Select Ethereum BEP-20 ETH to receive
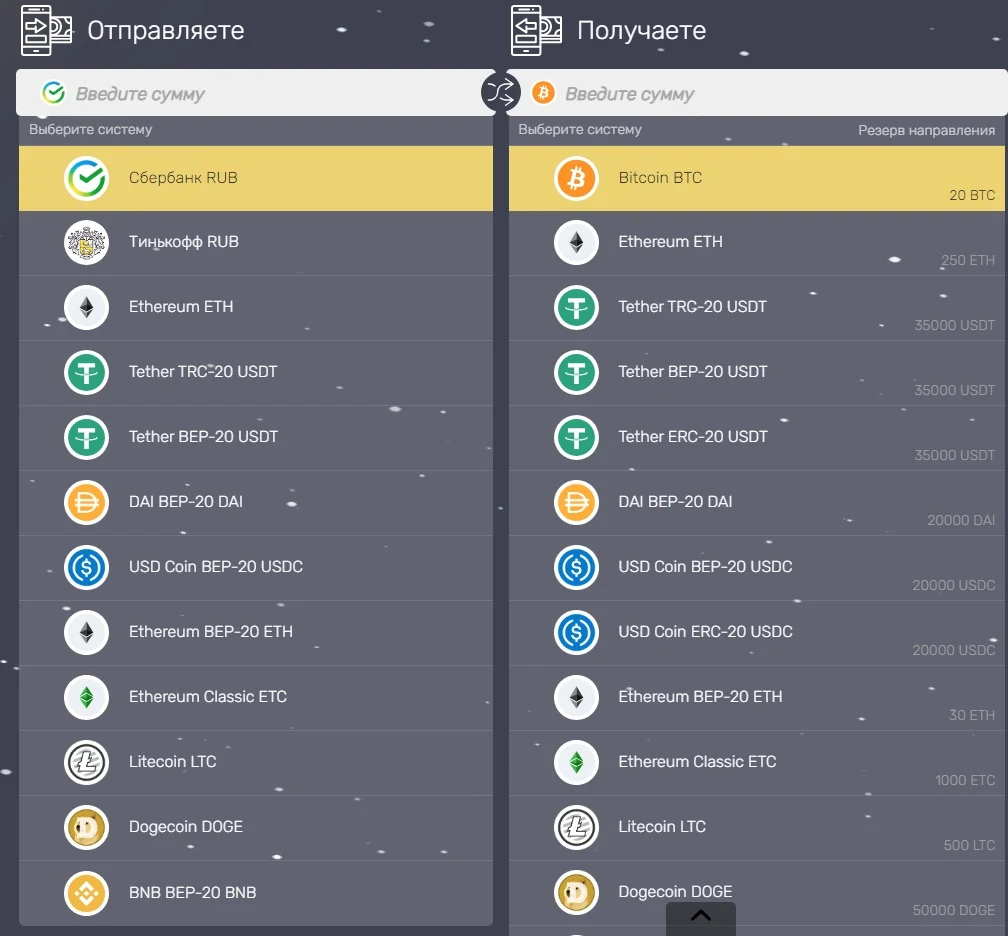This screenshot has width=1008, height=936. [x=757, y=698]
